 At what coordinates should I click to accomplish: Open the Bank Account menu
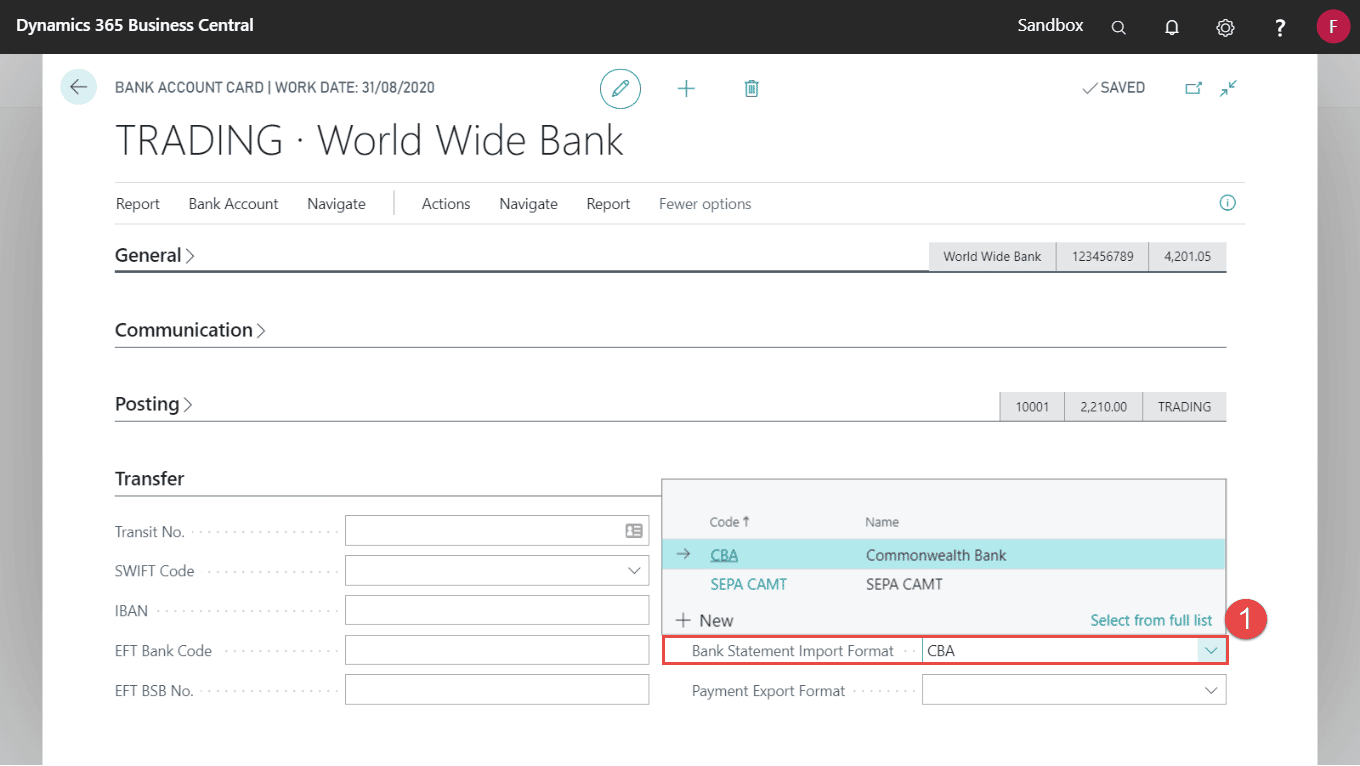pyautogui.click(x=233, y=204)
